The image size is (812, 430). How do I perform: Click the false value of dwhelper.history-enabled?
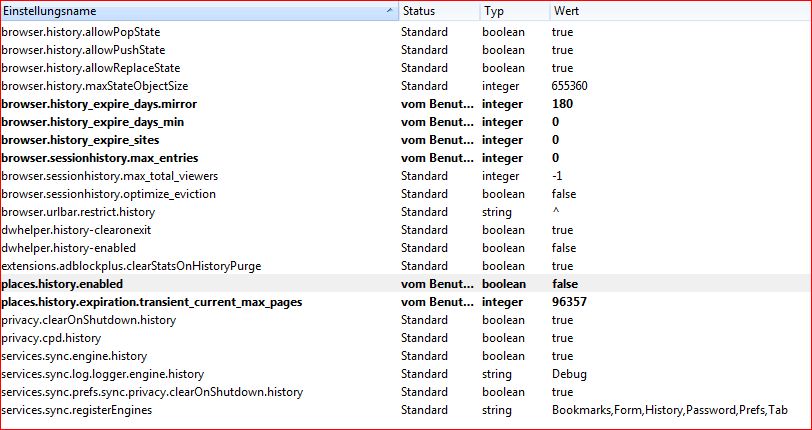coord(564,248)
